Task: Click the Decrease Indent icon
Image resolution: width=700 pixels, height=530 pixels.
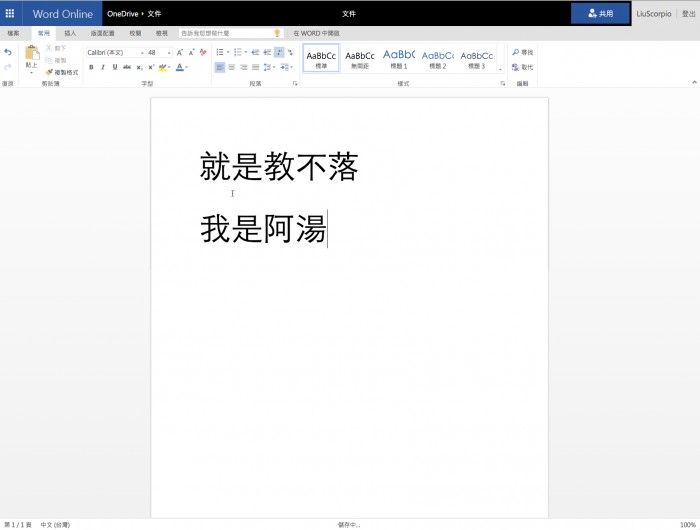Action: tap(255, 52)
